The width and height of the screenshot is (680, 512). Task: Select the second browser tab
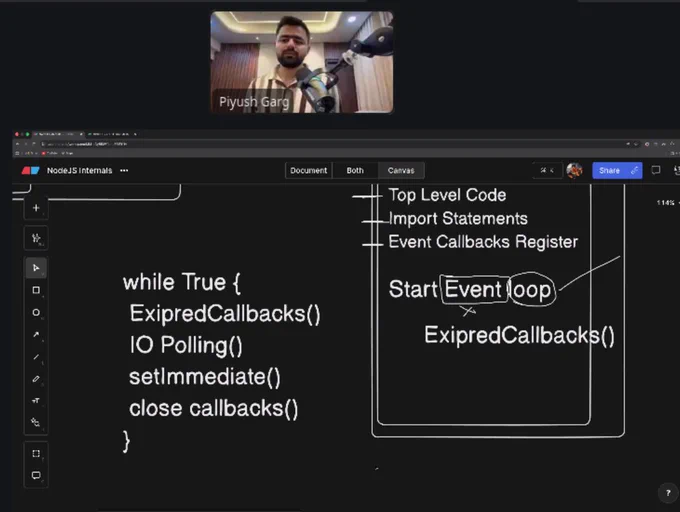pos(113,134)
